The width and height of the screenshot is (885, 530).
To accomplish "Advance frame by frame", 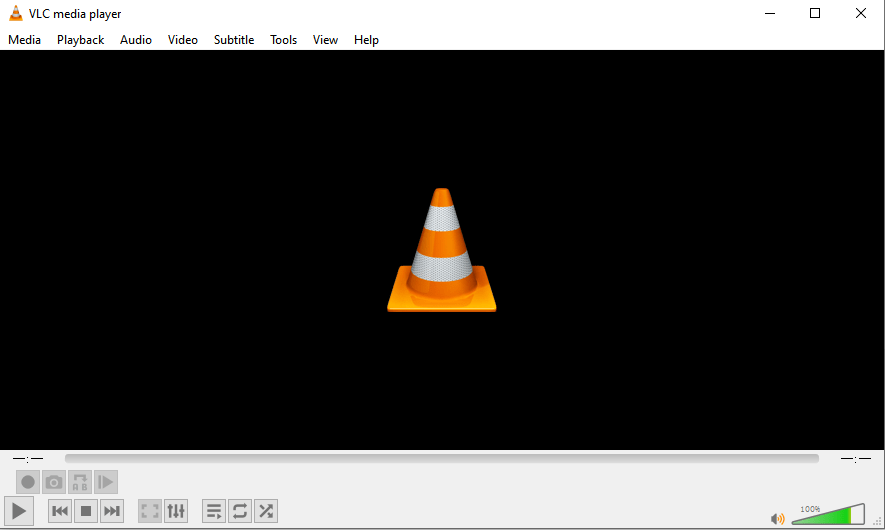I will (x=106, y=482).
